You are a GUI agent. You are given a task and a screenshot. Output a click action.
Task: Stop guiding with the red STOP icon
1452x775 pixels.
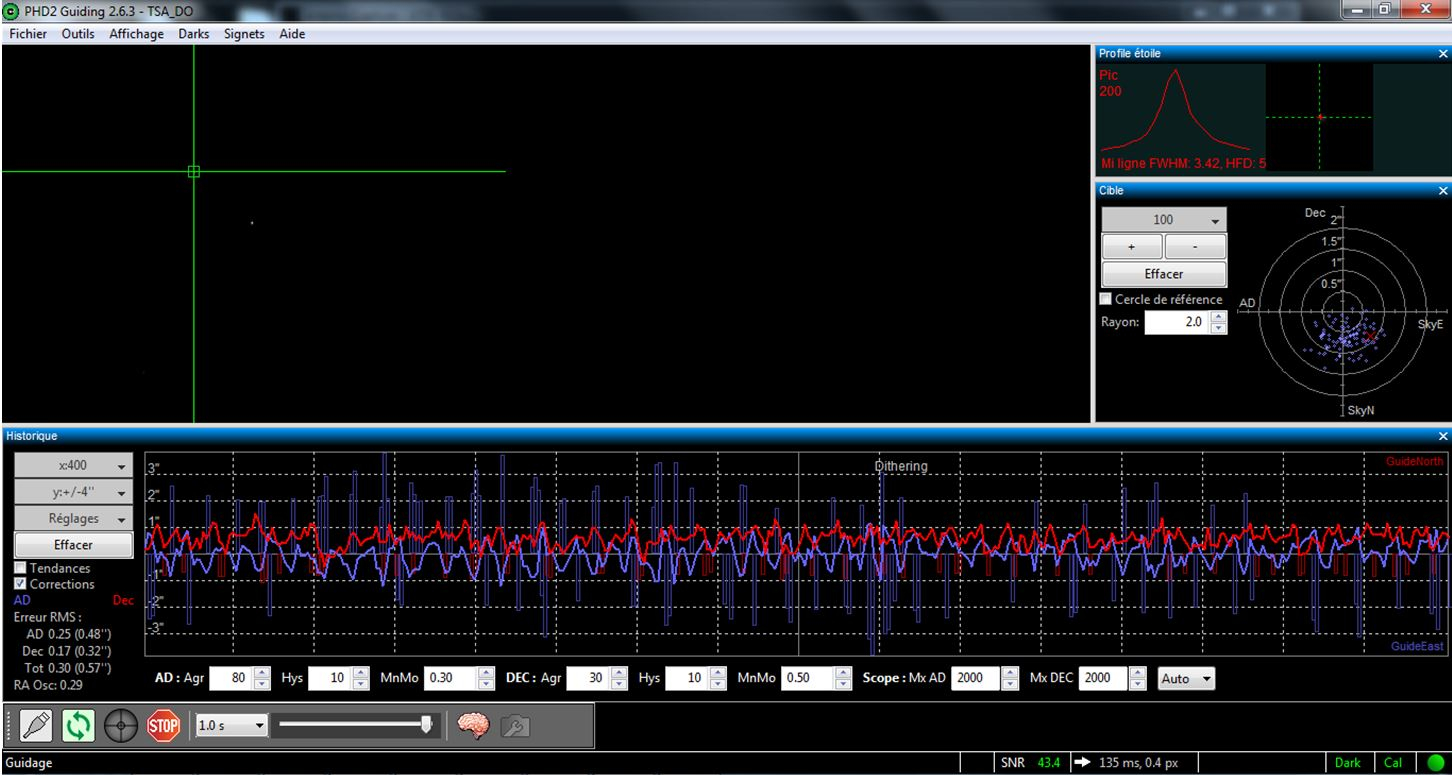162,725
